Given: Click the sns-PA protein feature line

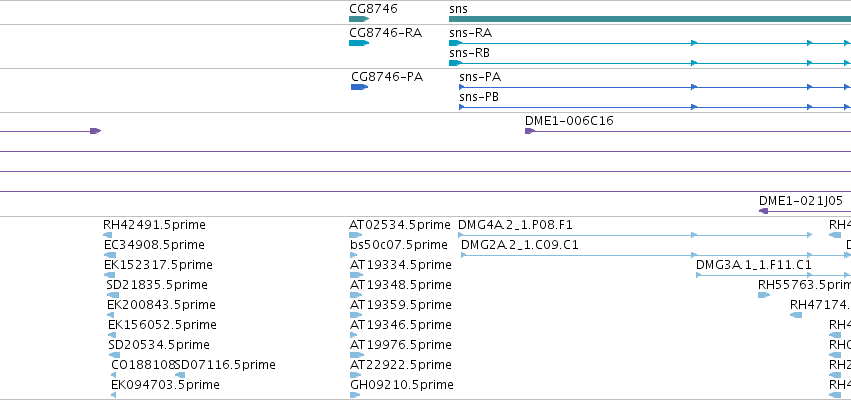Looking at the screenshot, I should pos(655,87).
